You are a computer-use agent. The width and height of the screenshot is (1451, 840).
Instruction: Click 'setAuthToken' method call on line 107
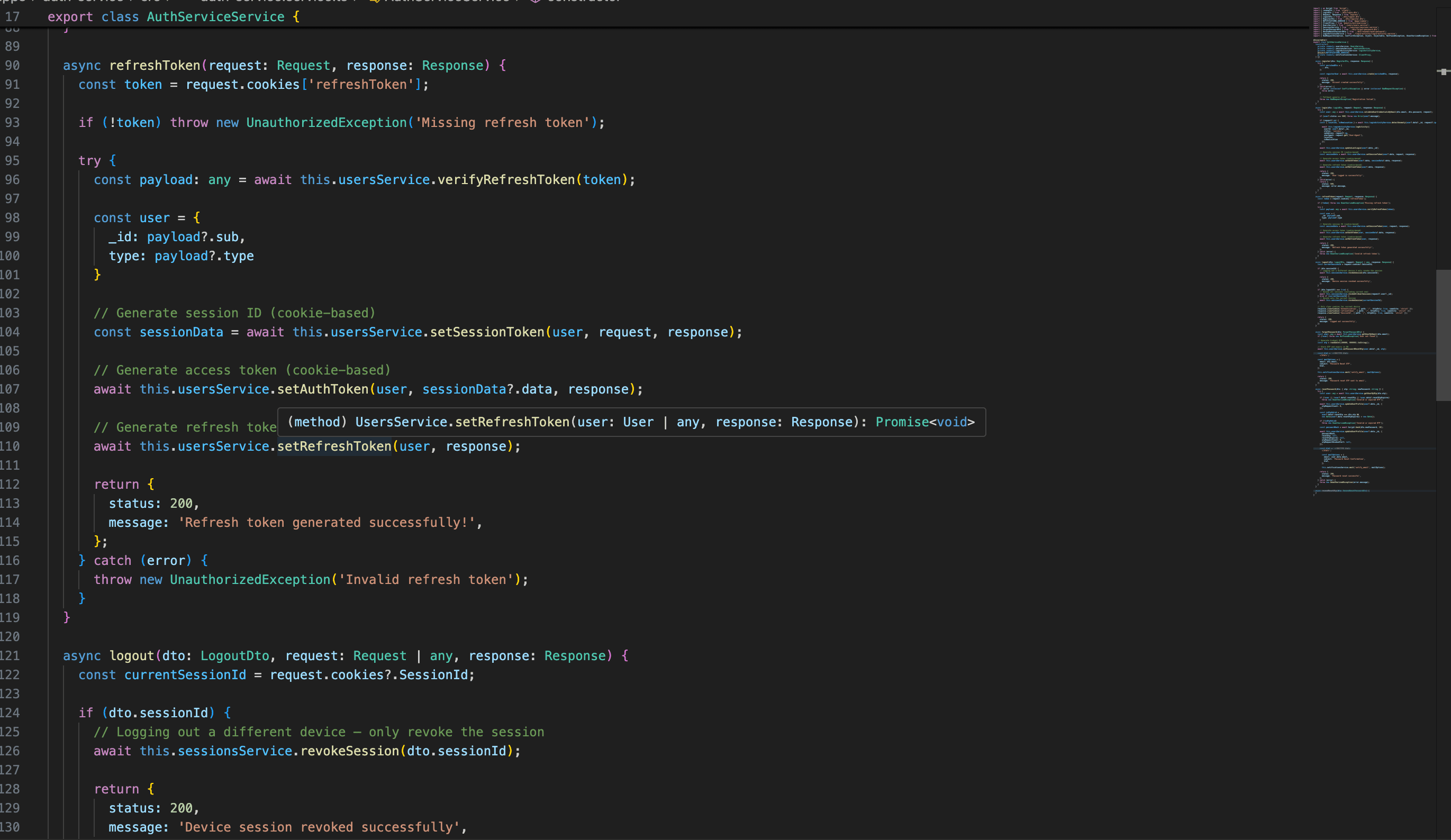coord(323,389)
